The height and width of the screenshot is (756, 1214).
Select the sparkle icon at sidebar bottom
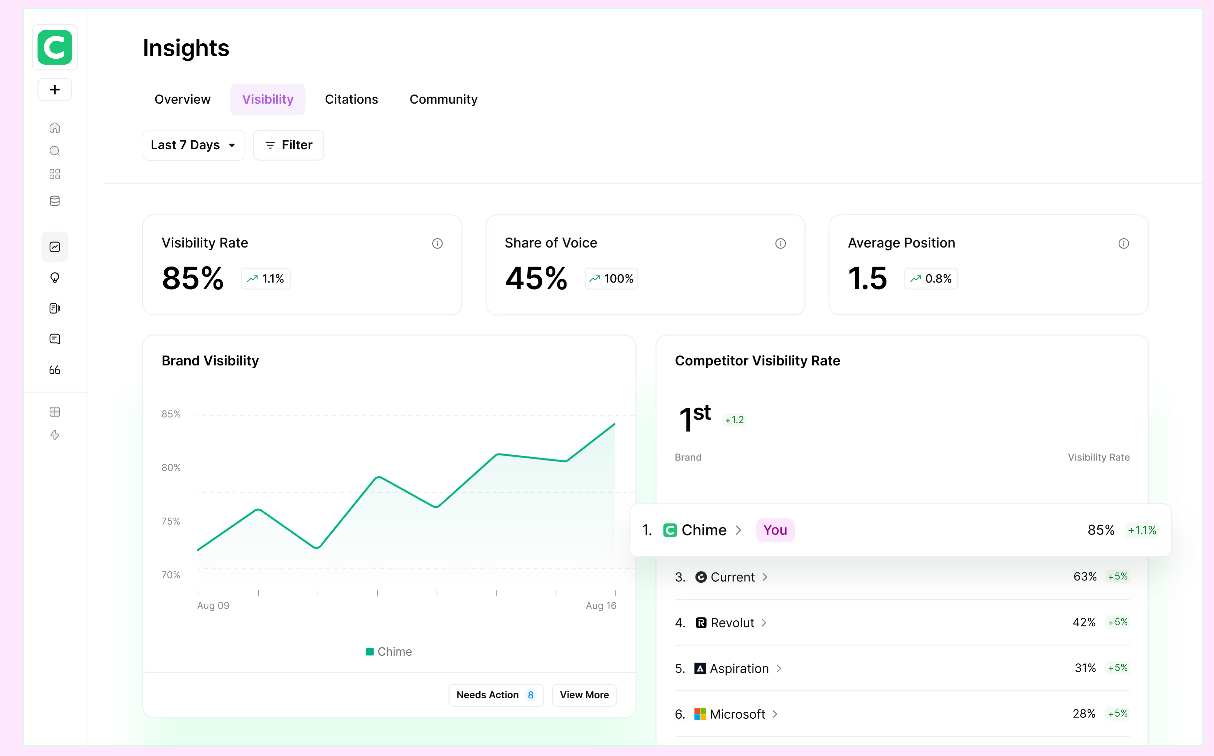(x=55, y=435)
